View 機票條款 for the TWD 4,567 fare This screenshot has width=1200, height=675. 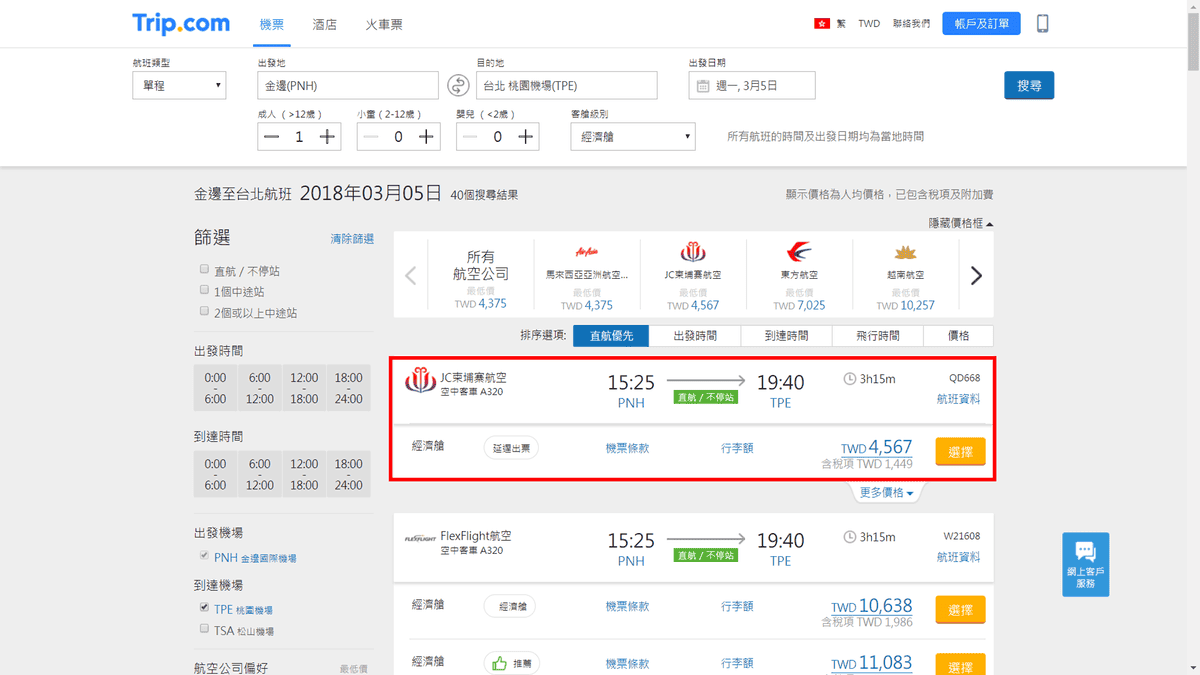pyautogui.click(x=627, y=448)
